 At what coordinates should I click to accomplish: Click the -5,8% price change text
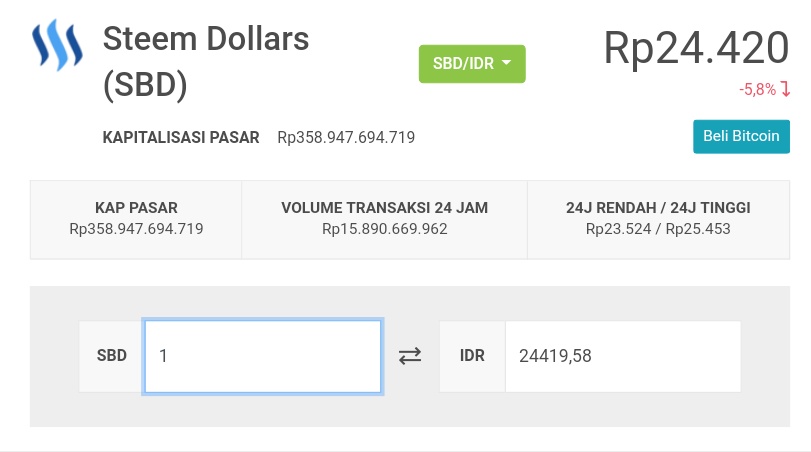tap(757, 90)
